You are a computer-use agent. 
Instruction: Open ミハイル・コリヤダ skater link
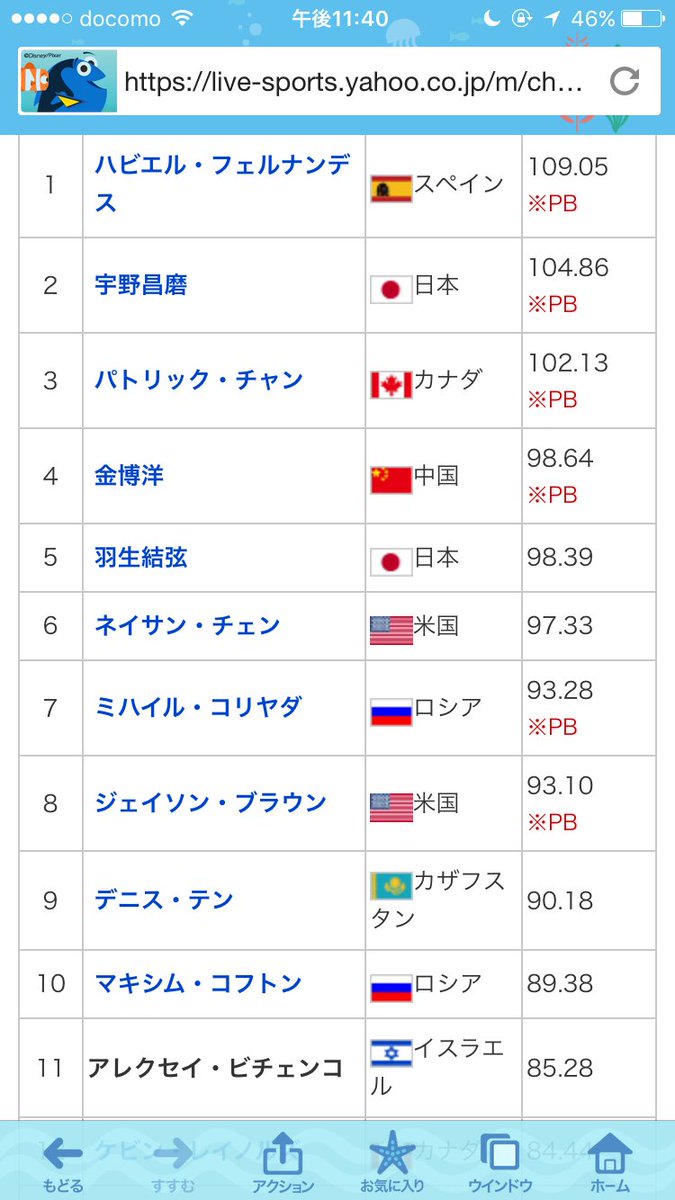coord(198,707)
